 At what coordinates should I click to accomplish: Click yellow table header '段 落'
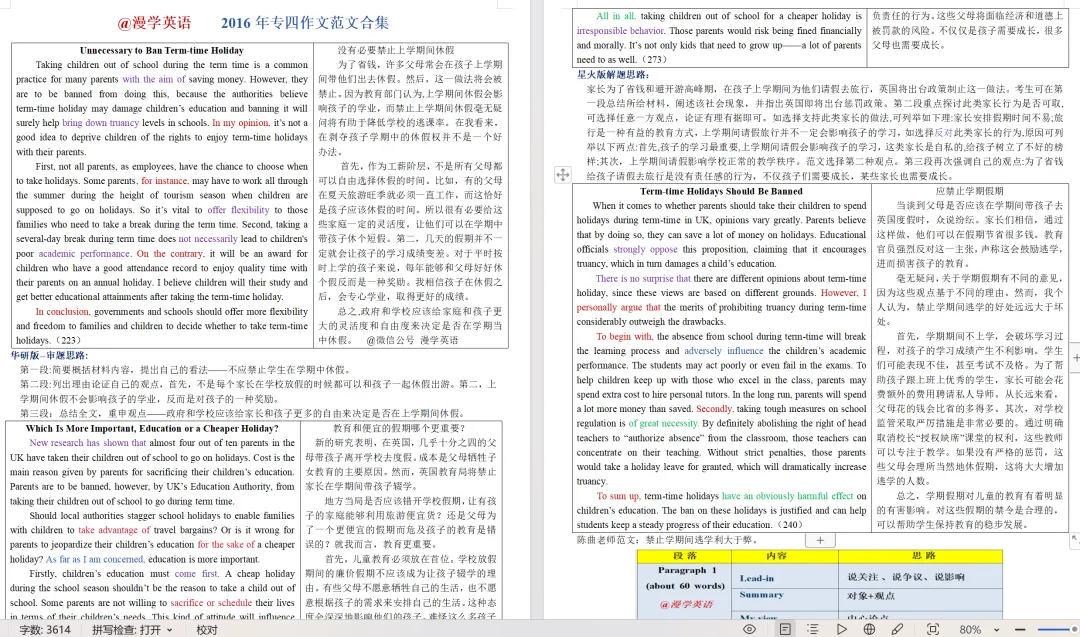tap(684, 556)
